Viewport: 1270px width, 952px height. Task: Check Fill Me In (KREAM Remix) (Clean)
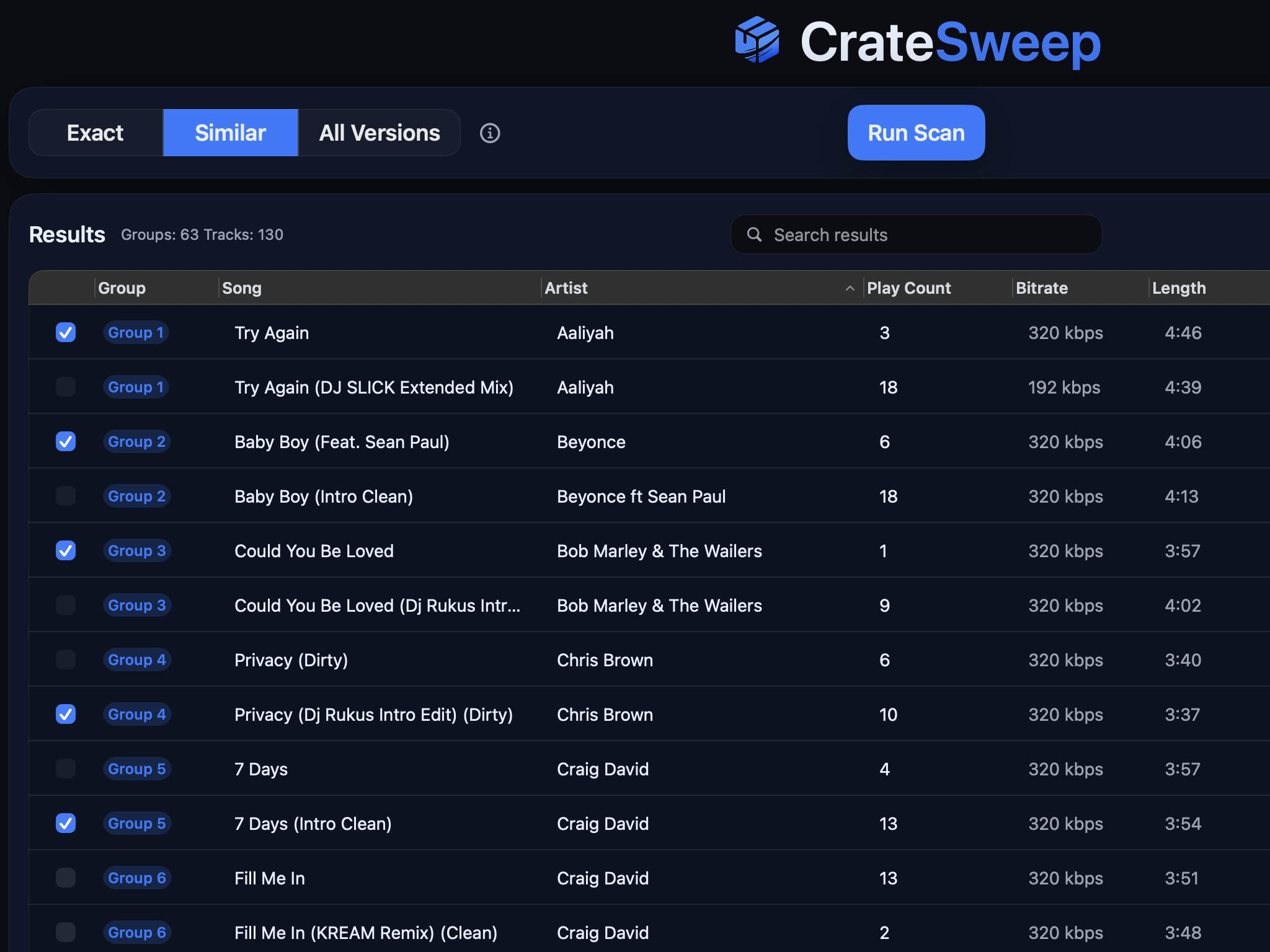point(66,933)
